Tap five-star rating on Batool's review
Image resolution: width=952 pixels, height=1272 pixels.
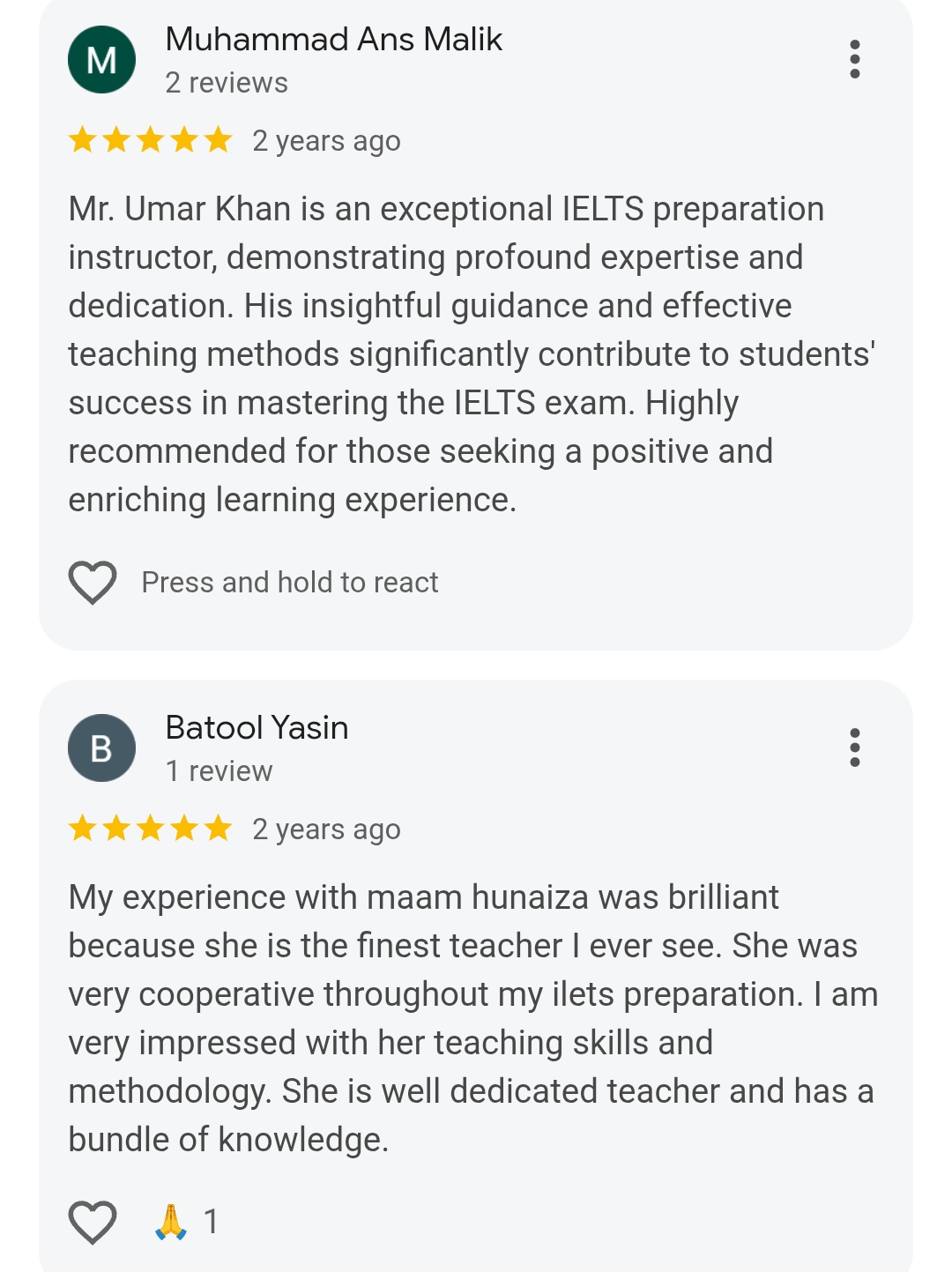pyautogui.click(x=150, y=829)
